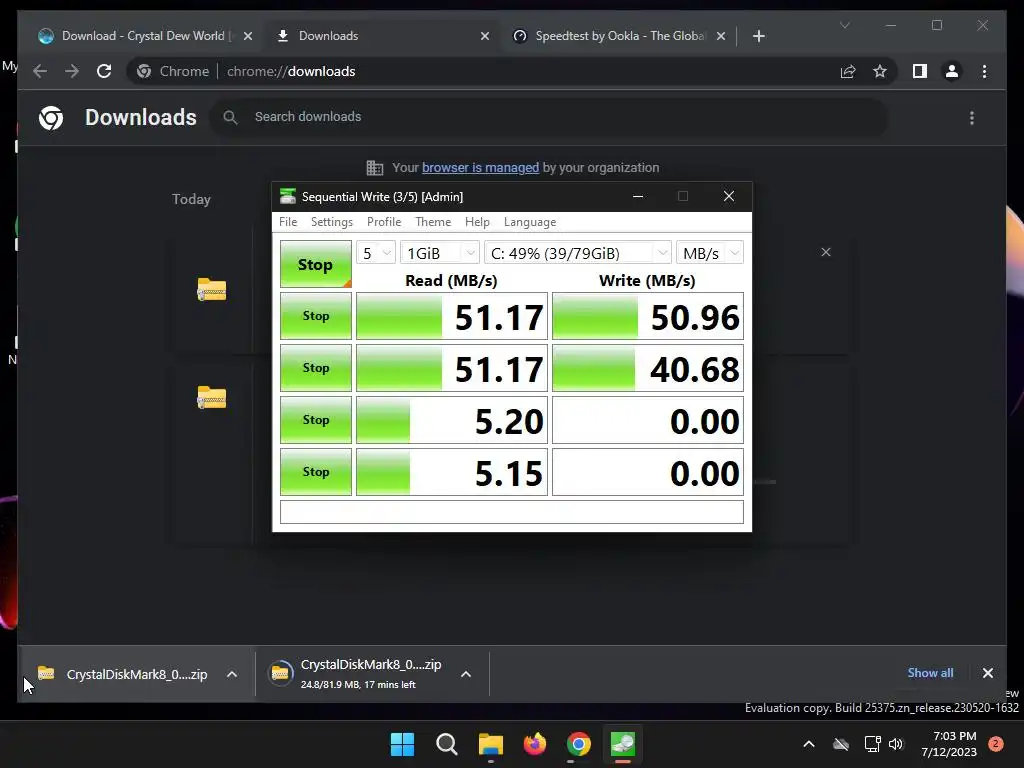Click Show all downloads link
This screenshot has height=768, width=1024.
(930, 673)
